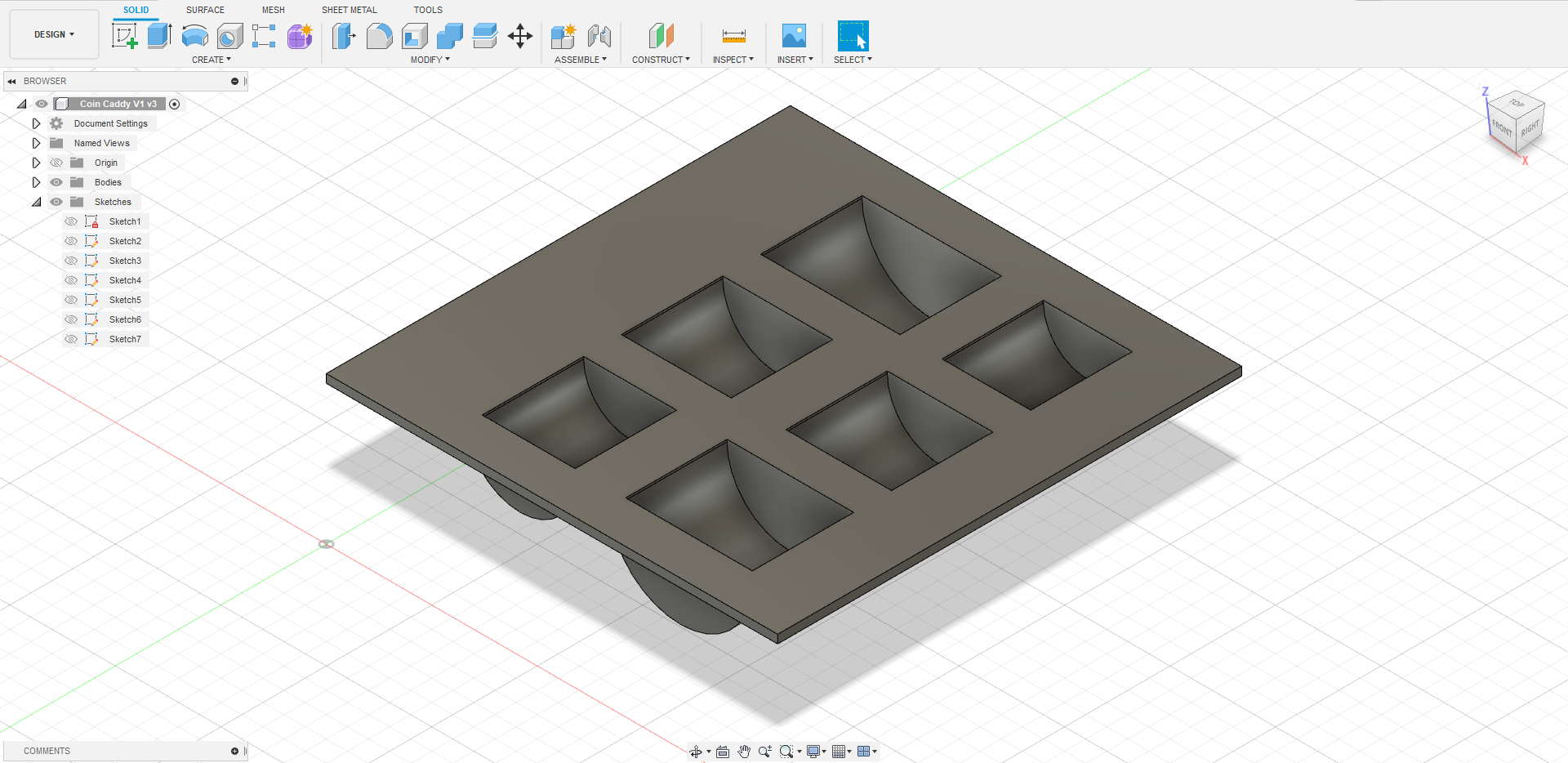
Task: Click the Zoom magnifier icon
Action: tap(764, 752)
